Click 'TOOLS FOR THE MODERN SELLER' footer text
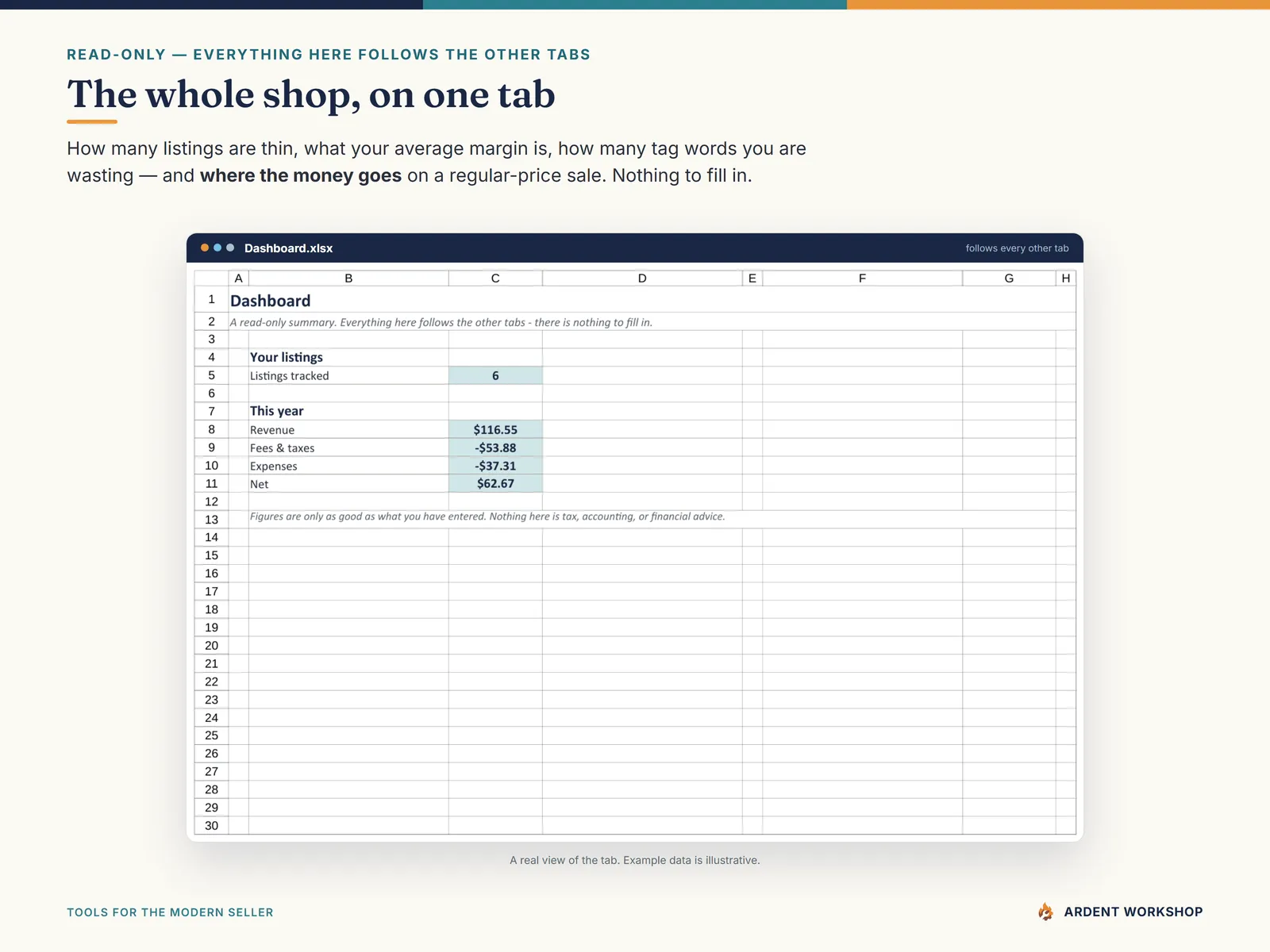 pos(170,912)
